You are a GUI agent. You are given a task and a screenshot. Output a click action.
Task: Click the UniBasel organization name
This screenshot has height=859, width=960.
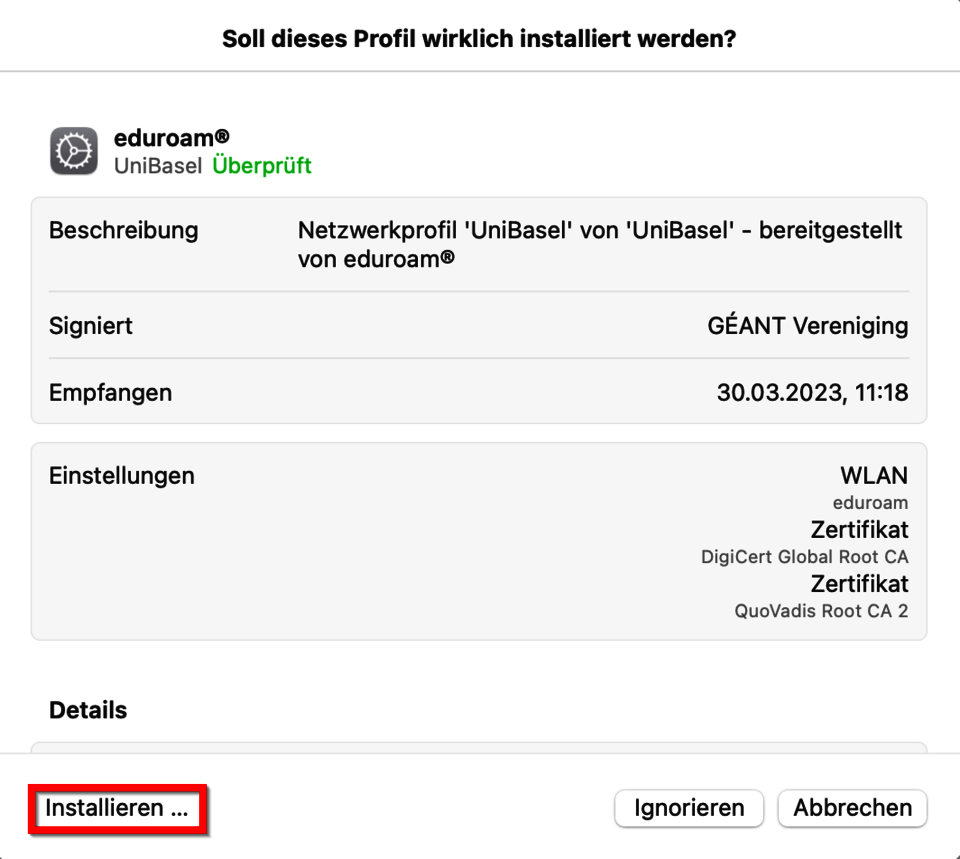coord(158,166)
